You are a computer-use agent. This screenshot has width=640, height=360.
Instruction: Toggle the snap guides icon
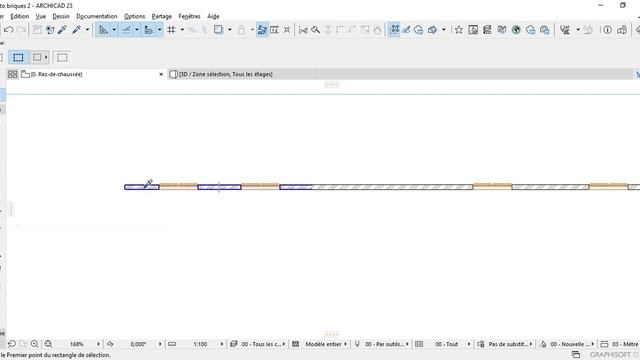tap(126, 30)
